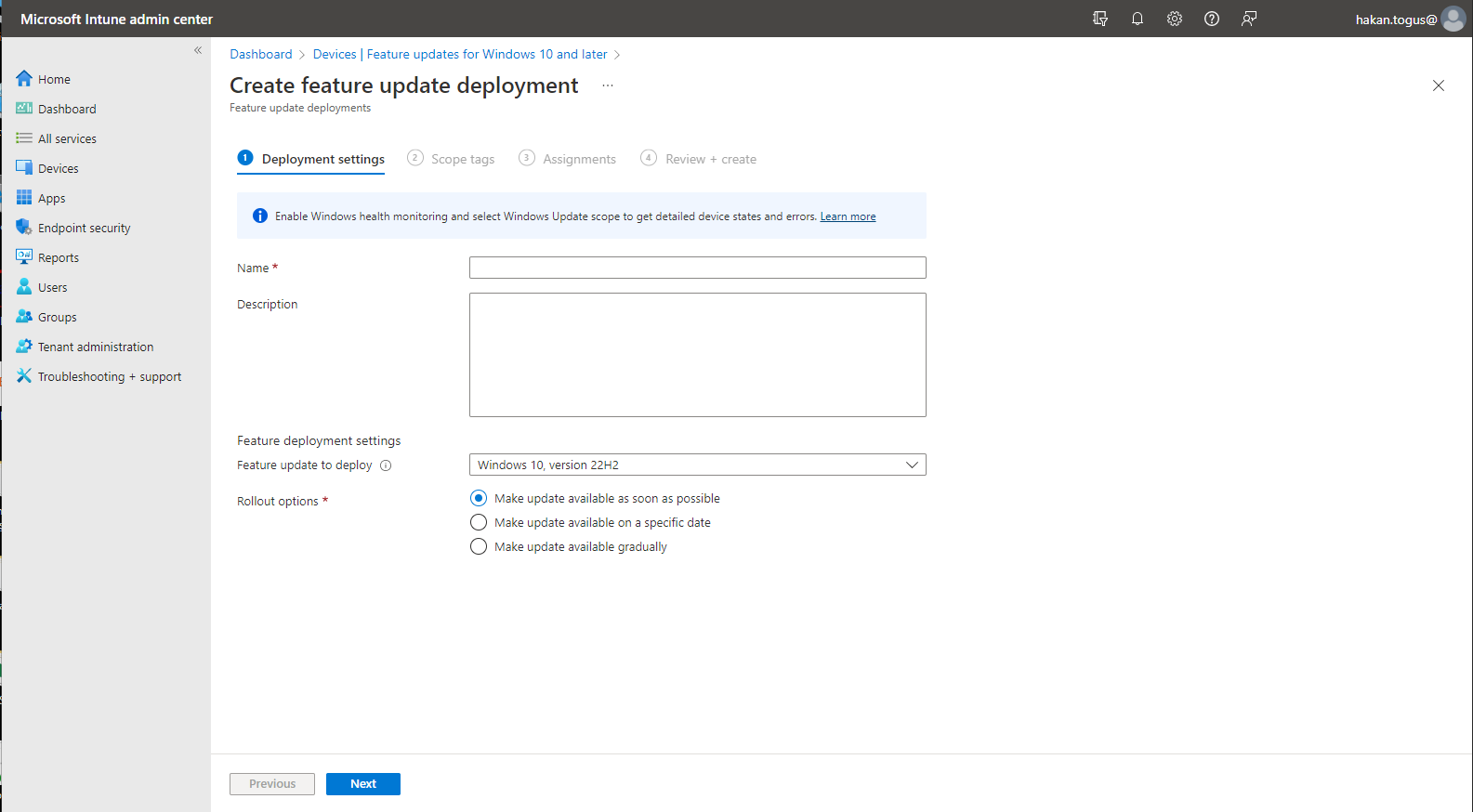Follow the Learn more link
Viewport: 1473px width, 812px height.
pos(848,216)
